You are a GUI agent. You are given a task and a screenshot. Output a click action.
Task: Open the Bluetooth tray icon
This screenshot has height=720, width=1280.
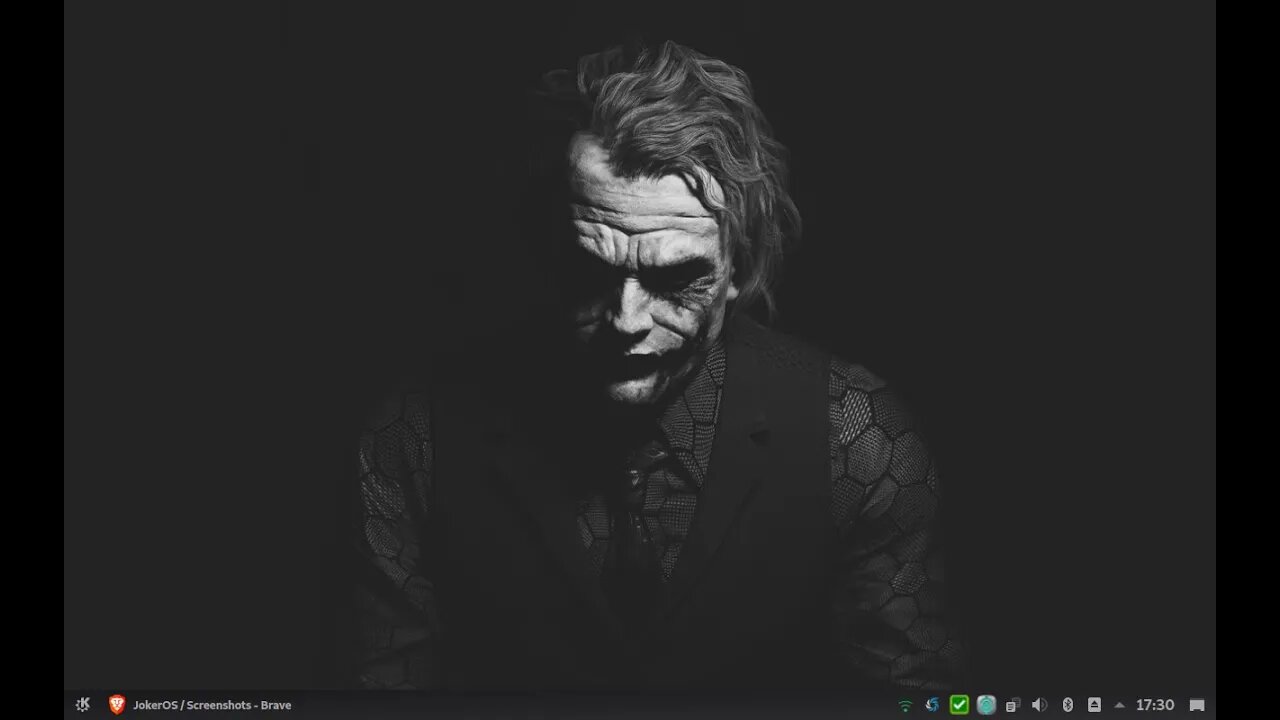point(1067,705)
